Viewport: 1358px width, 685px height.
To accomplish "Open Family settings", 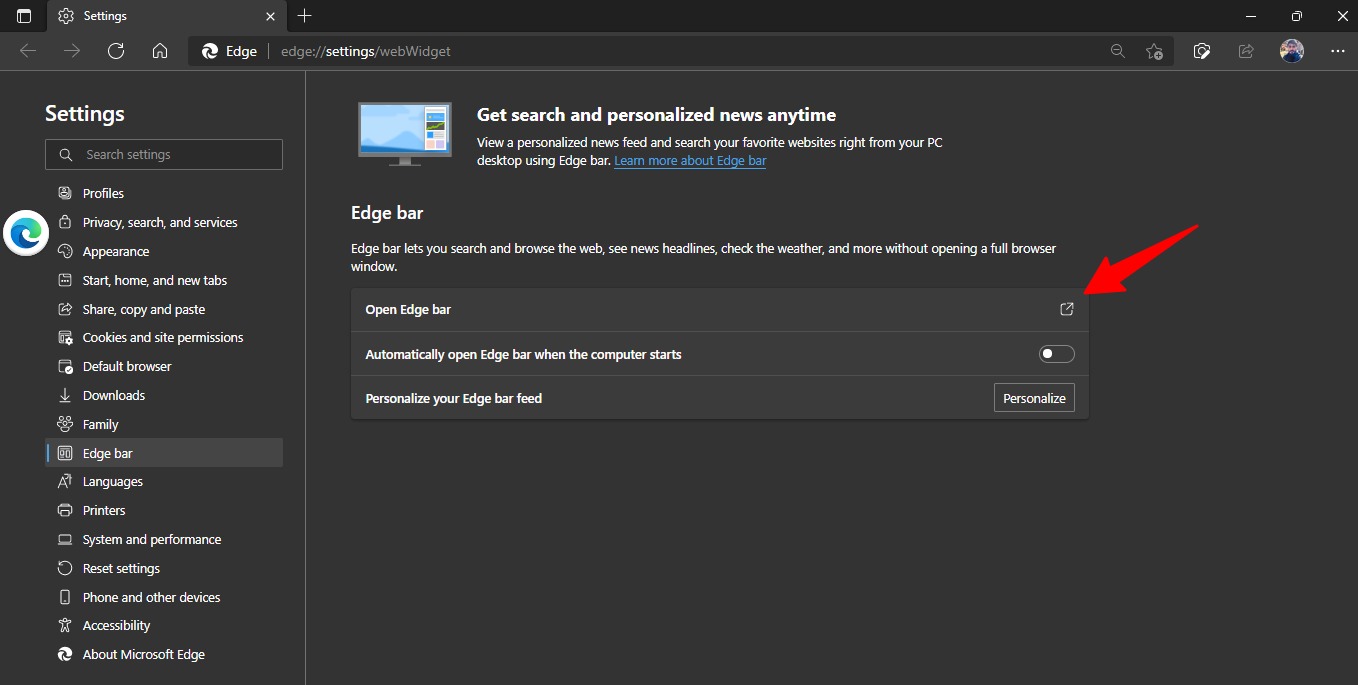I will tap(164, 424).
